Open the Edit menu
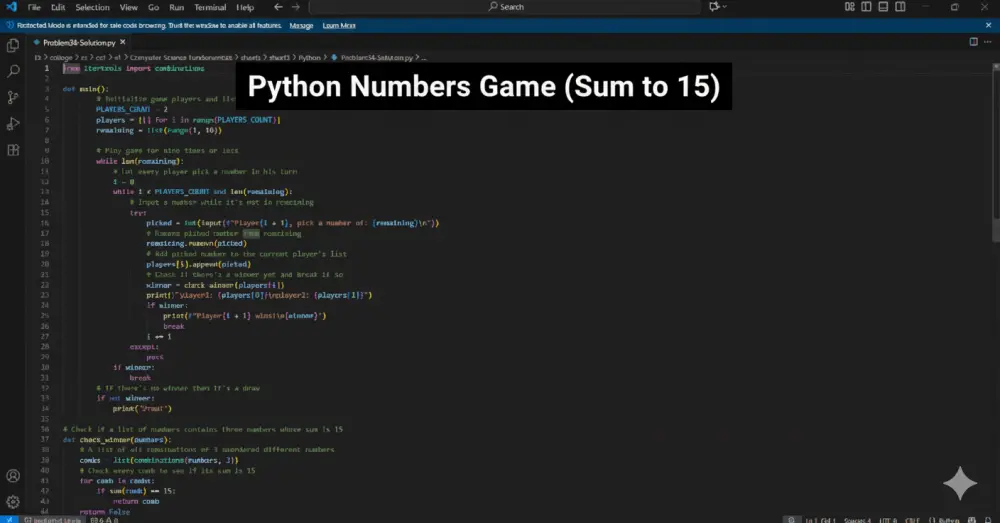The height and width of the screenshot is (523, 1000). pos(58,7)
